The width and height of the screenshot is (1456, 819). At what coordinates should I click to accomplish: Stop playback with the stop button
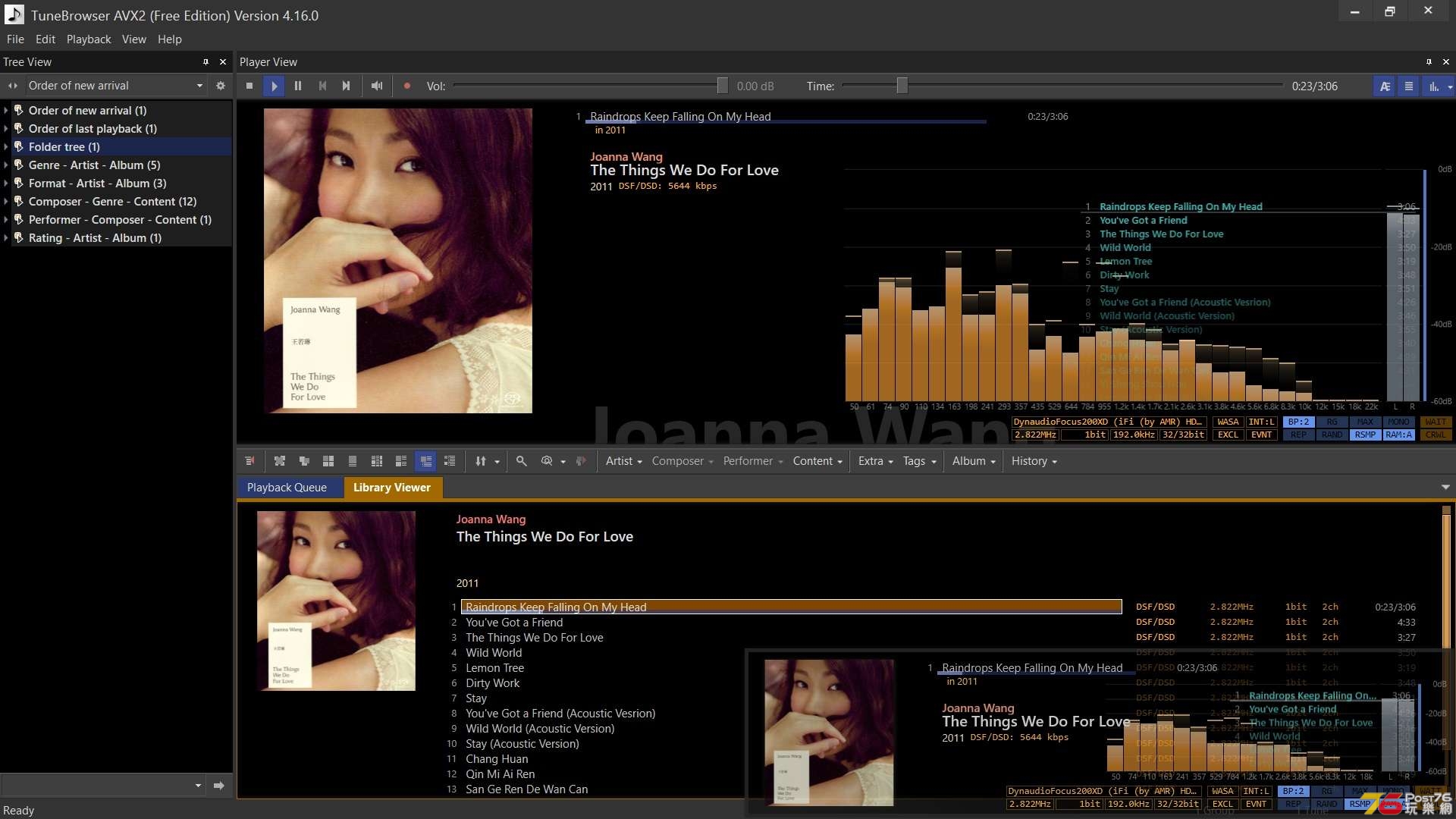pyautogui.click(x=249, y=86)
